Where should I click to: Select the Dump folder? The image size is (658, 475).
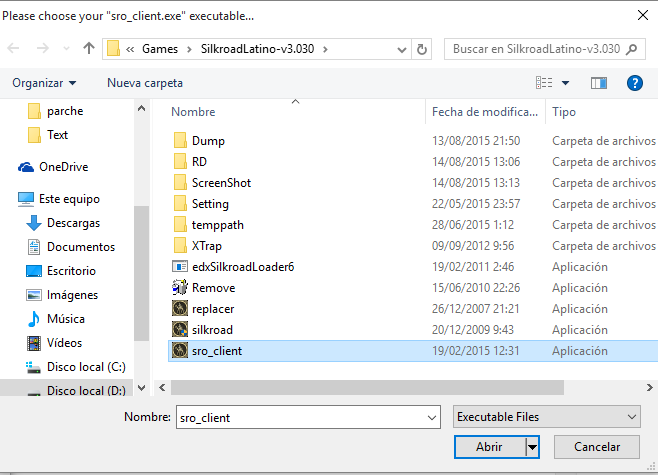tap(208, 141)
